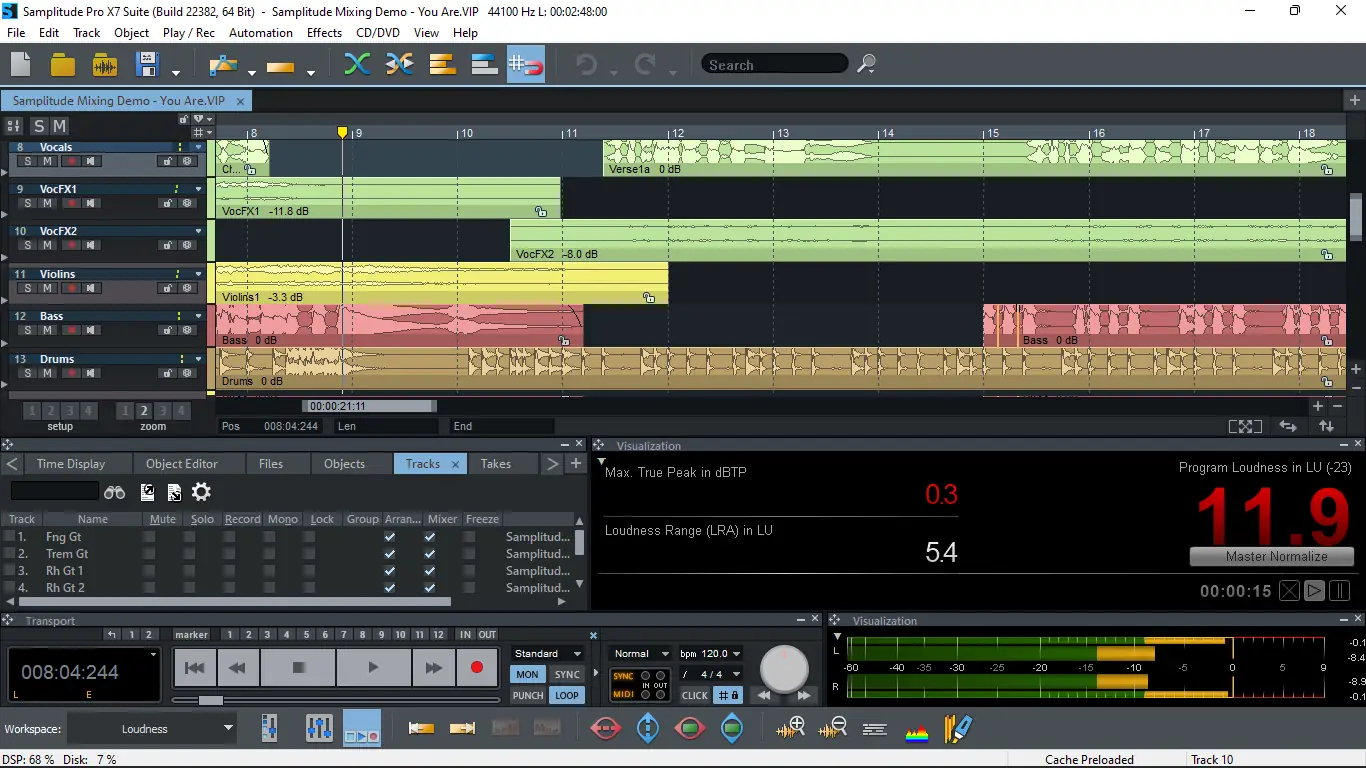Click the go to left marker icon
This screenshot has height=768, width=1366.
point(421,729)
